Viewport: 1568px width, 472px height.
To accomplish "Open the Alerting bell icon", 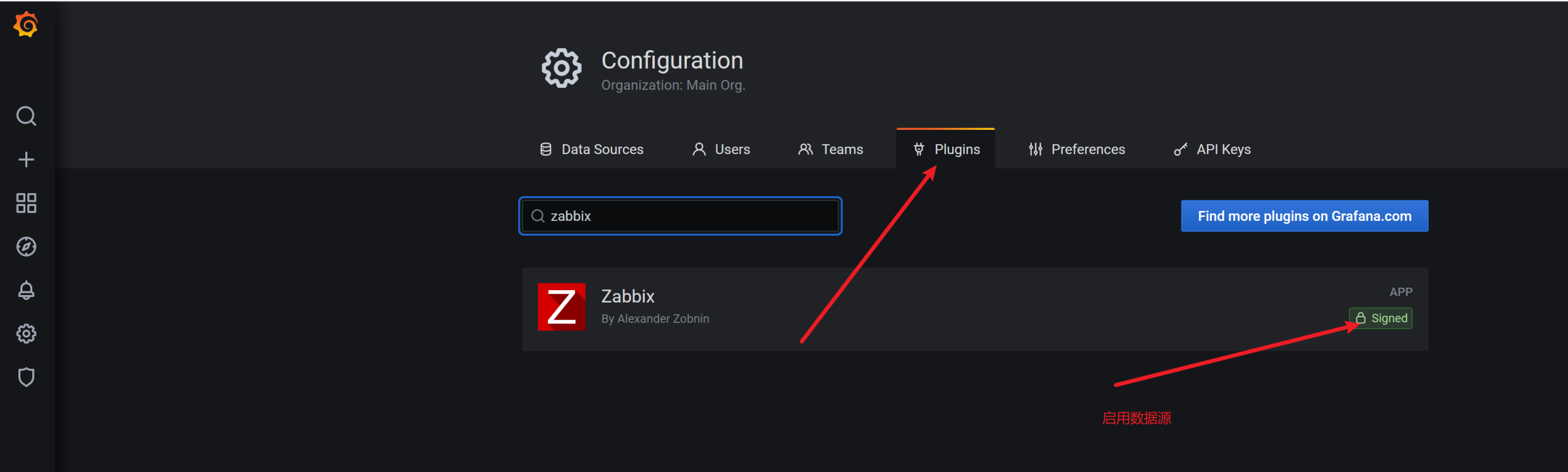I will tap(26, 290).
